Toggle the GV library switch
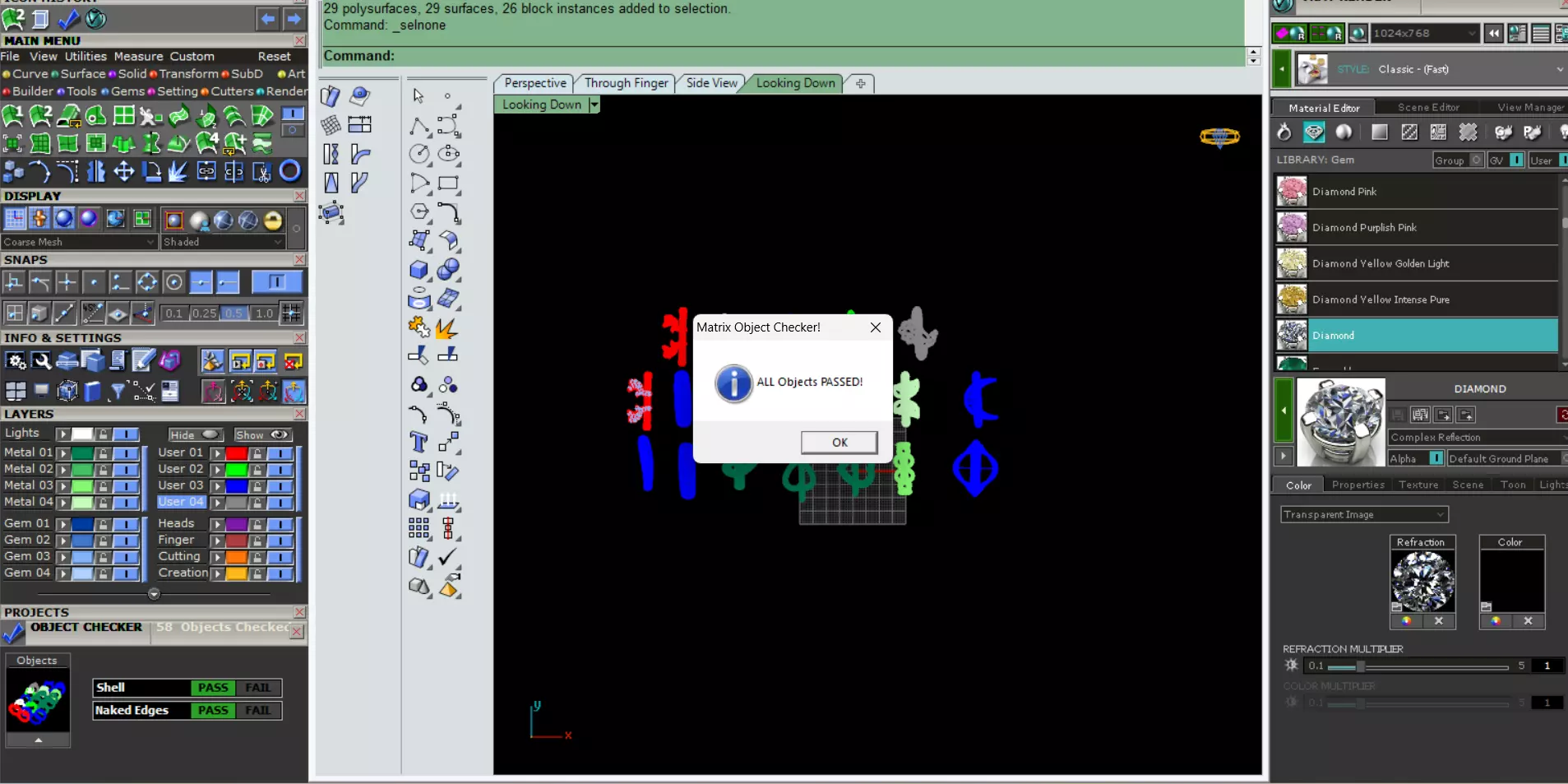The width and height of the screenshot is (1568, 784). point(1517,160)
